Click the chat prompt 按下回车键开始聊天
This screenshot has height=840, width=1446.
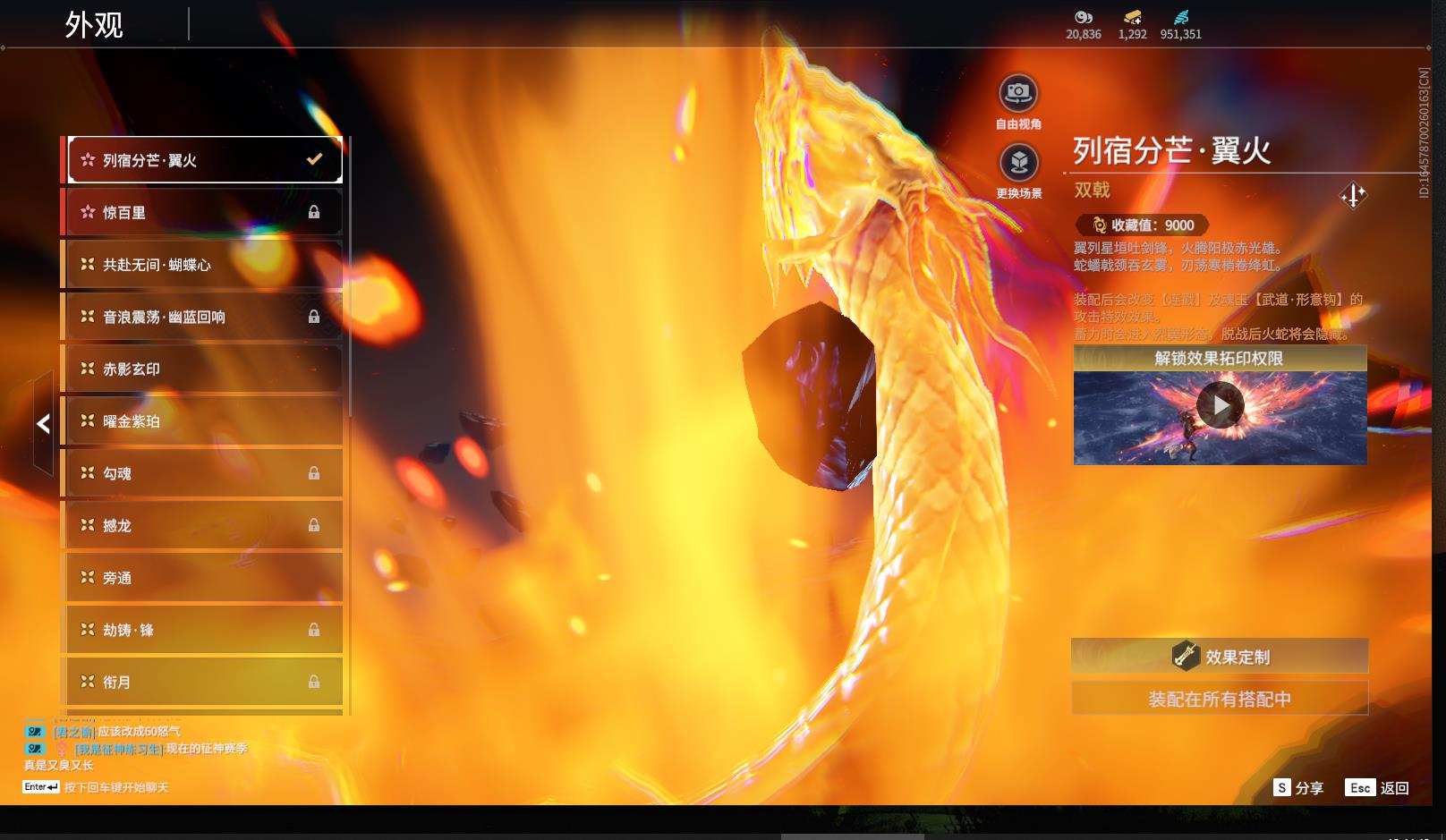coord(116,787)
